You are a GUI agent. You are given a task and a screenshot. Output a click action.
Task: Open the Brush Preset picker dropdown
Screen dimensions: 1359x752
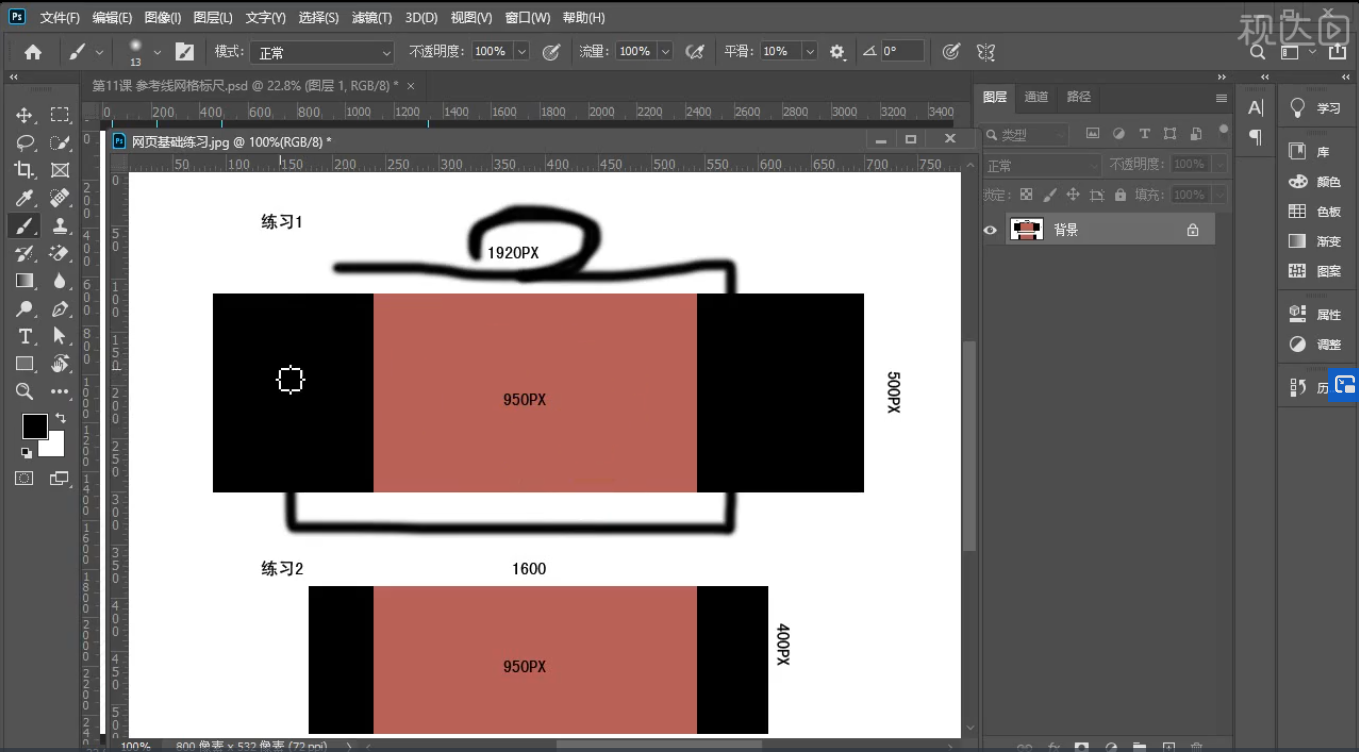pyautogui.click(x=157, y=52)
